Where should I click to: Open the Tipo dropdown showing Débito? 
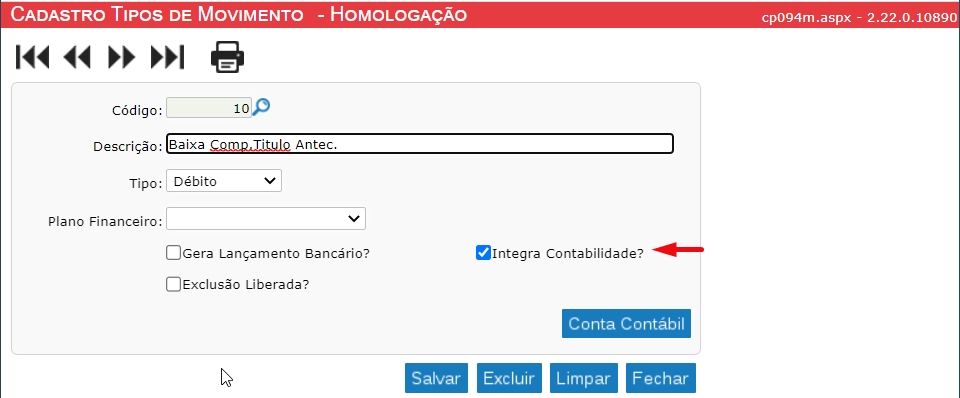point(224,181)
